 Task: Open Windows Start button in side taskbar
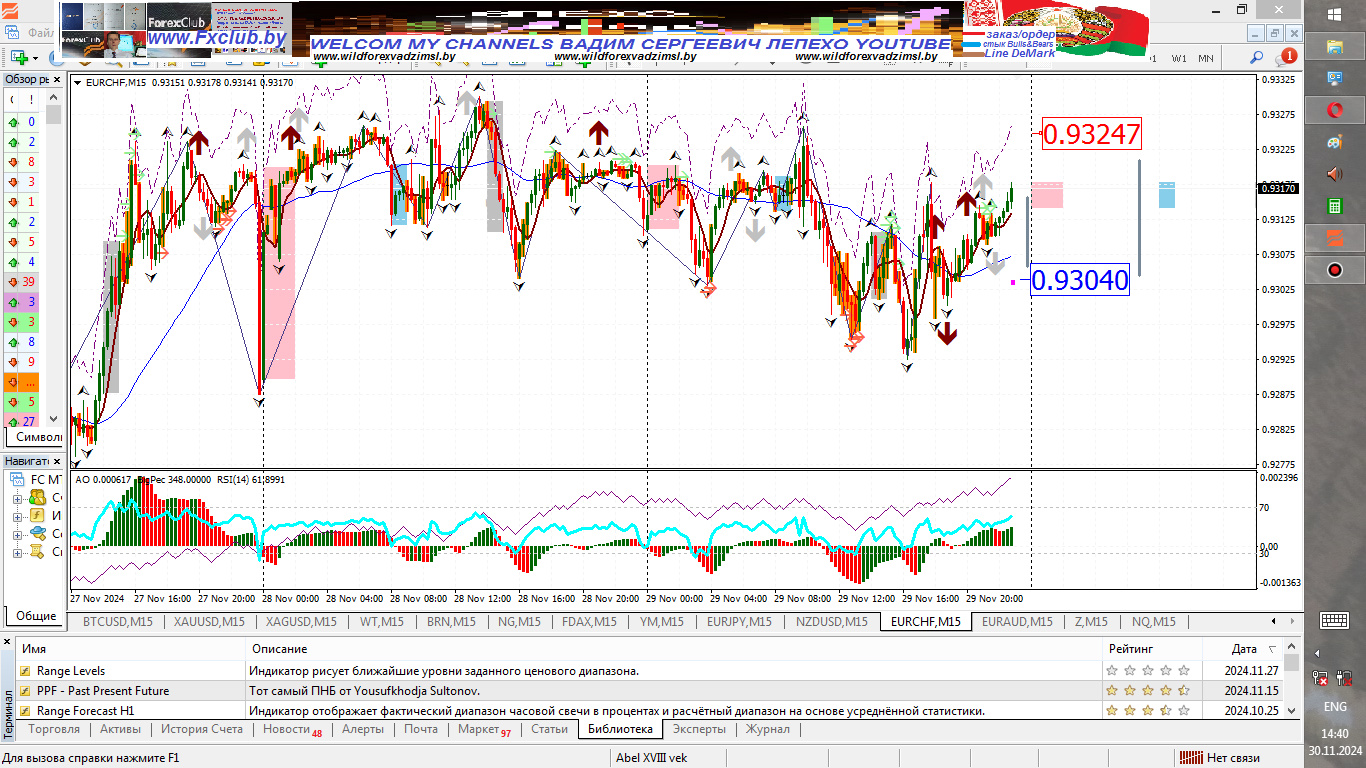1335,13
